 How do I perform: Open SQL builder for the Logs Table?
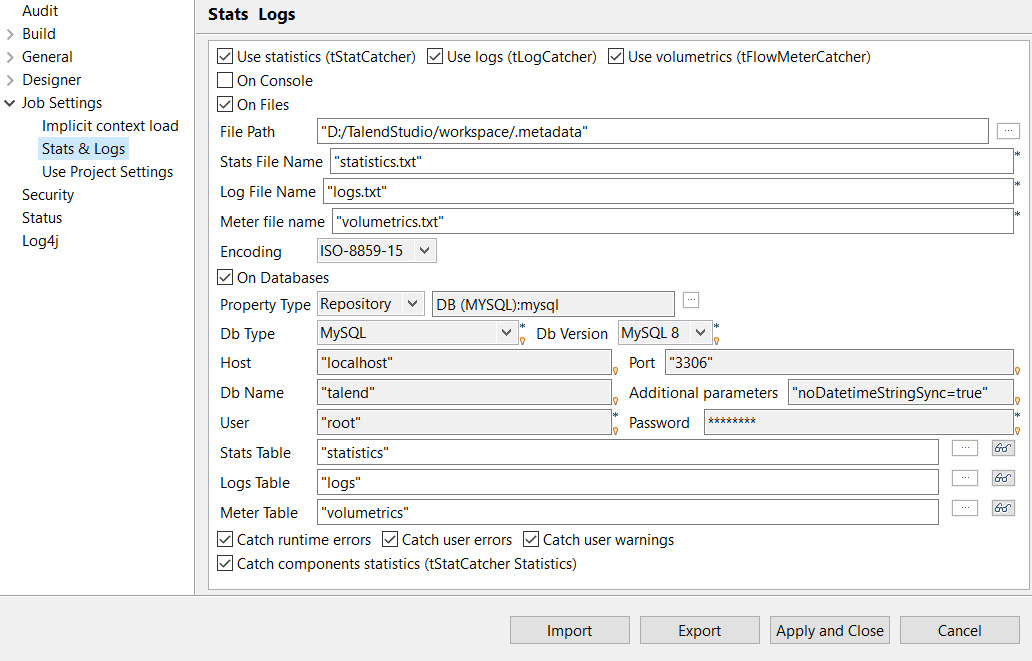tap(1003, 478)
